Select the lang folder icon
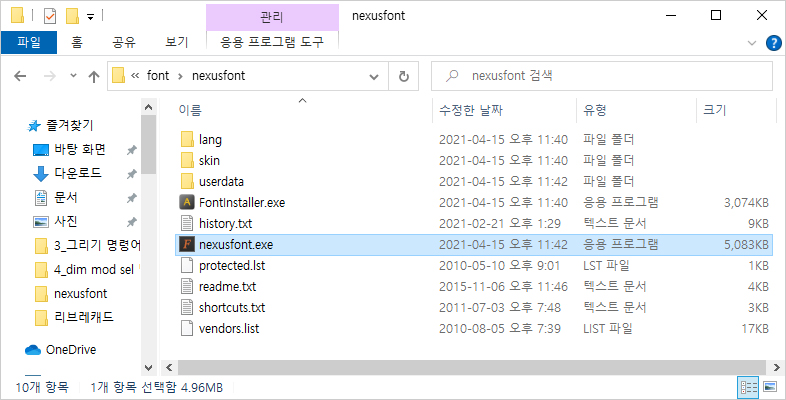Image resolution: width=786 pixels, height=400 pixels. pyautogui.click(x=187, y=139)
